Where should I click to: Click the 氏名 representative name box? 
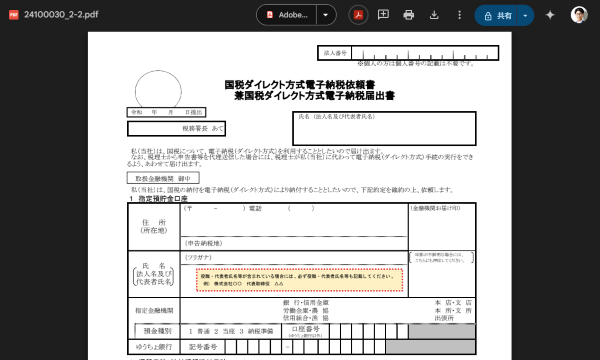pos(384,129)
